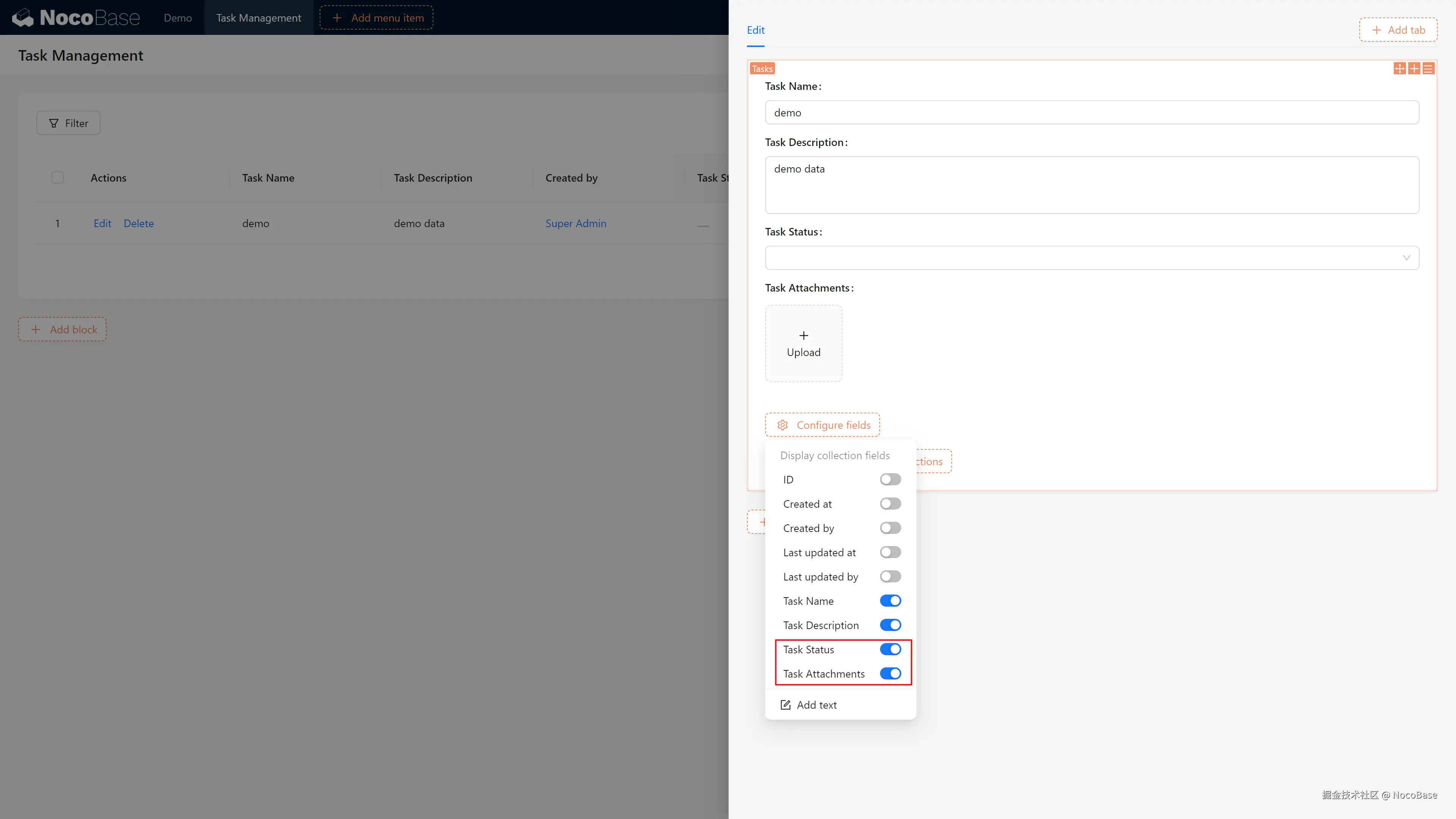Click the Task Name input field

[1092, 113]
